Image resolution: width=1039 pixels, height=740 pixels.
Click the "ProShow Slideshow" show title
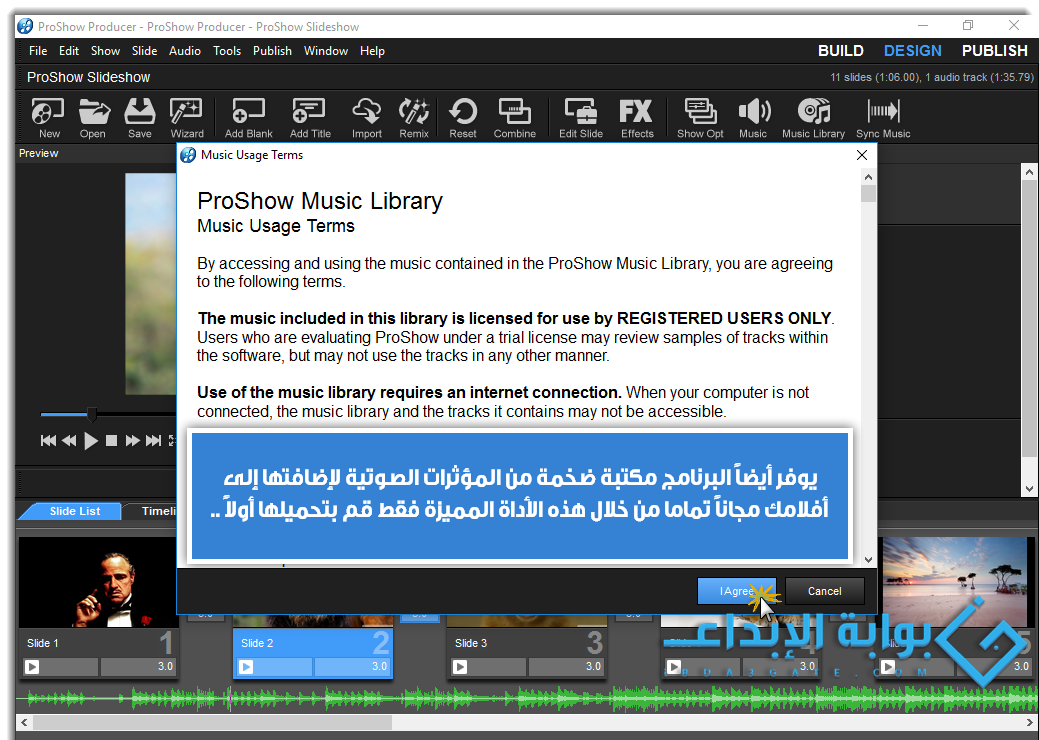point(89,78)
